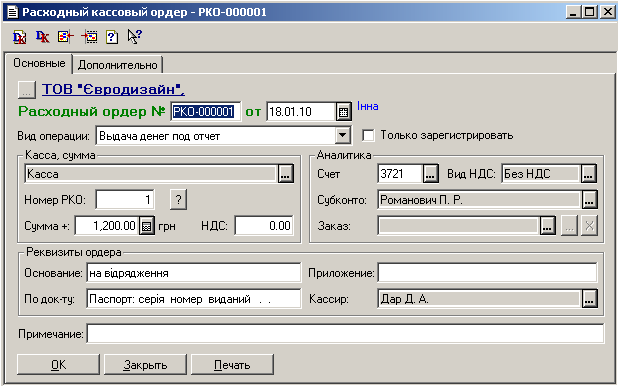Click the НДС field showing 0.00
This screenshot has height=386, width=618.
pyautogui.click(x=264, y=226)
